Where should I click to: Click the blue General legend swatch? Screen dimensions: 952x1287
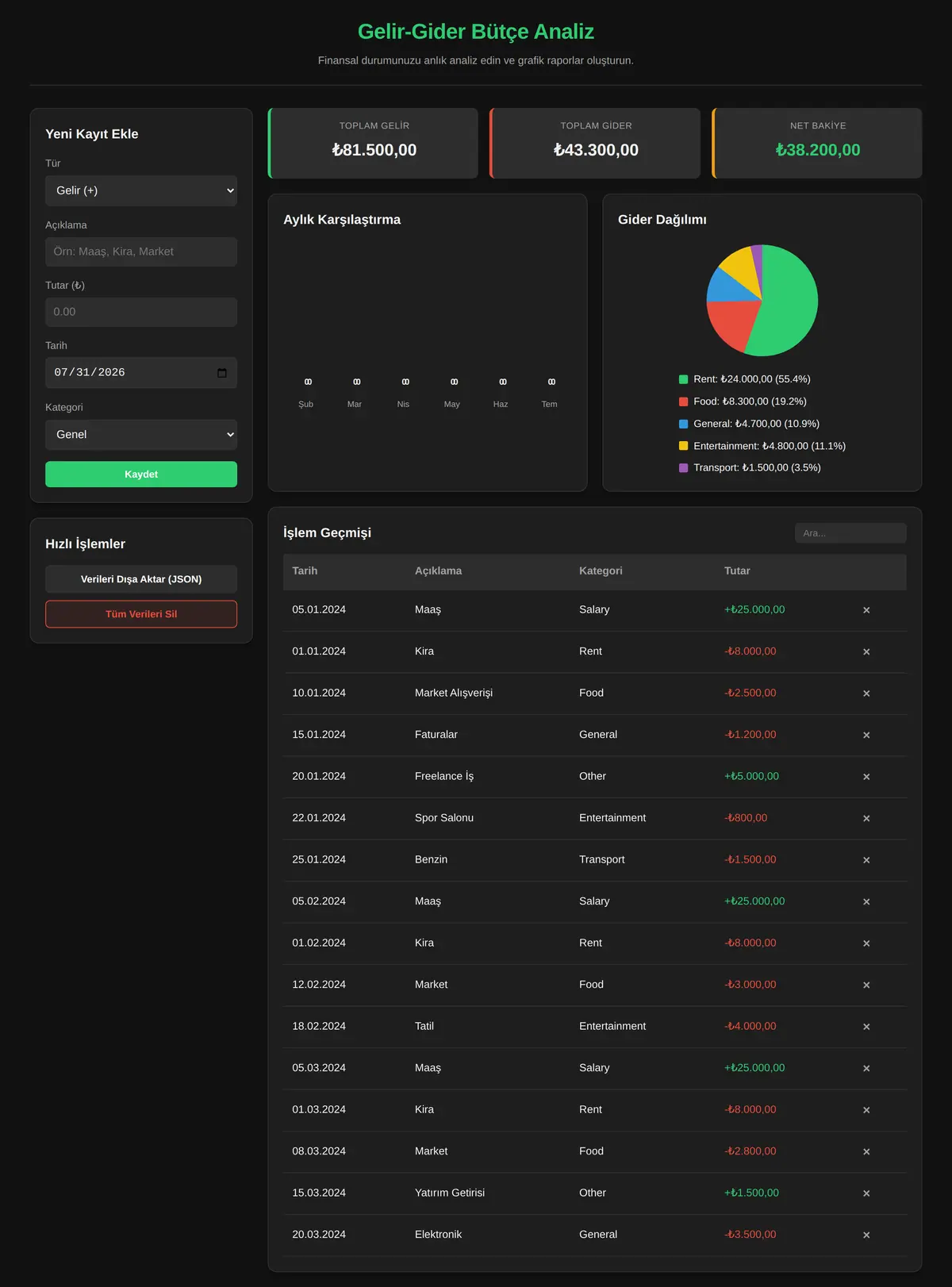pos(684,424)
